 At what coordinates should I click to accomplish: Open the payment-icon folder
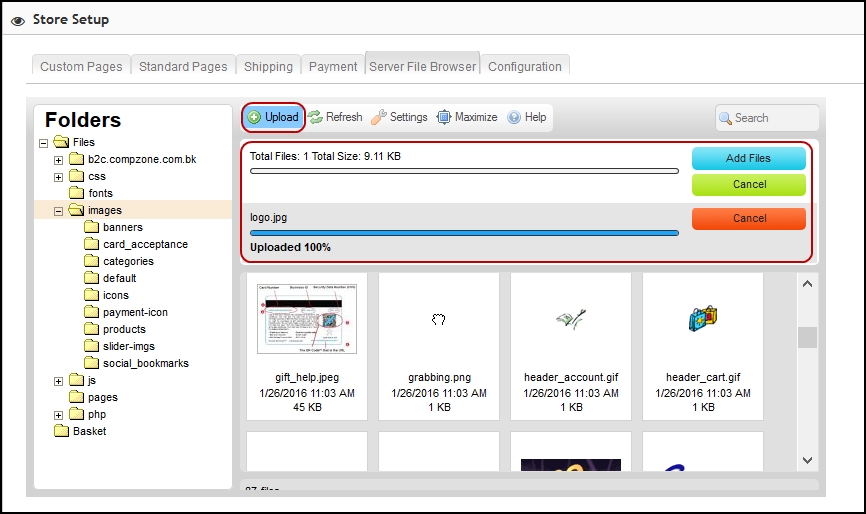coord(135,312)
